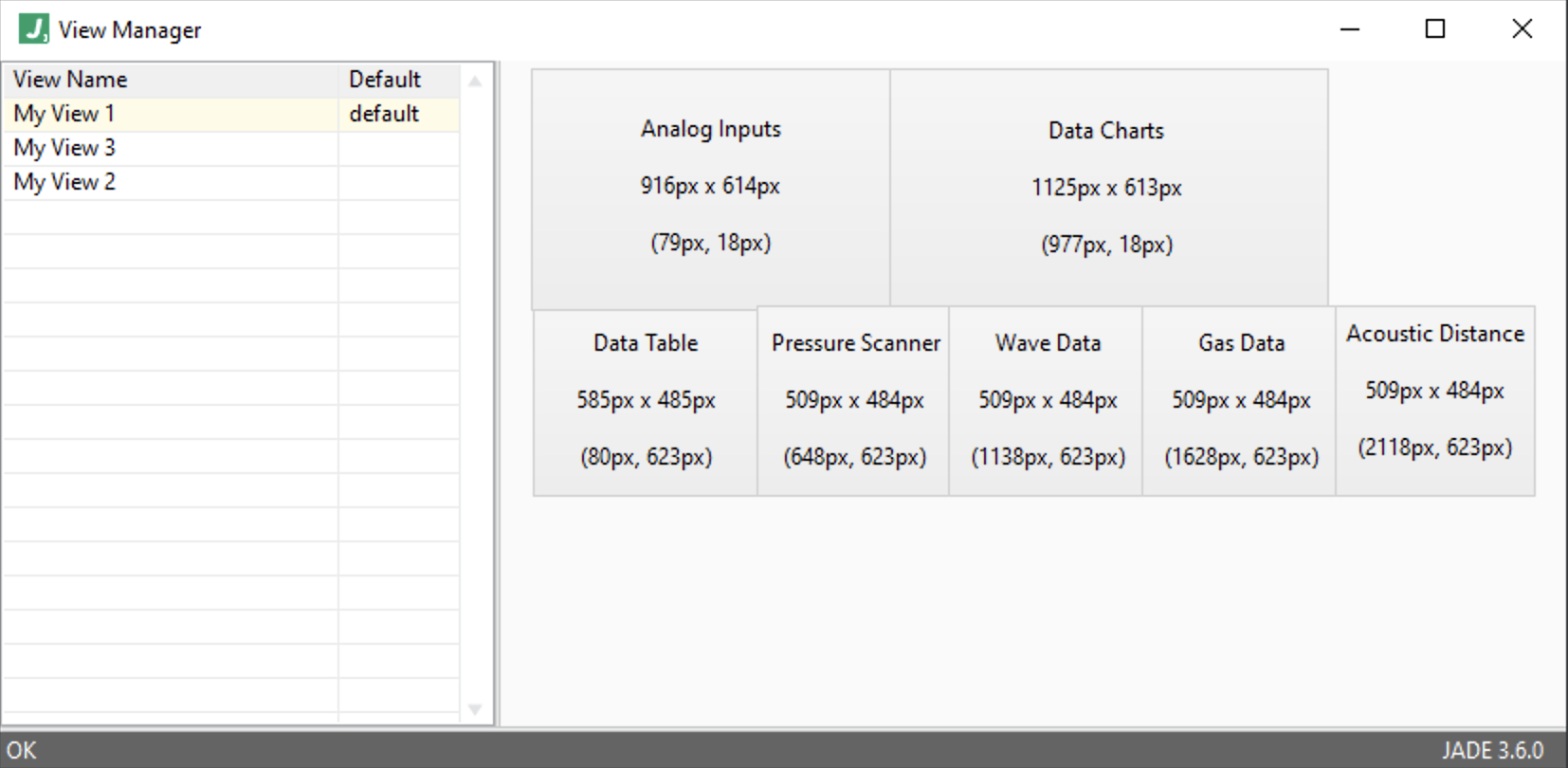Select the Data Charts window tile
This screenshot has height=768, width=1568.
[x=1108, y=188]
